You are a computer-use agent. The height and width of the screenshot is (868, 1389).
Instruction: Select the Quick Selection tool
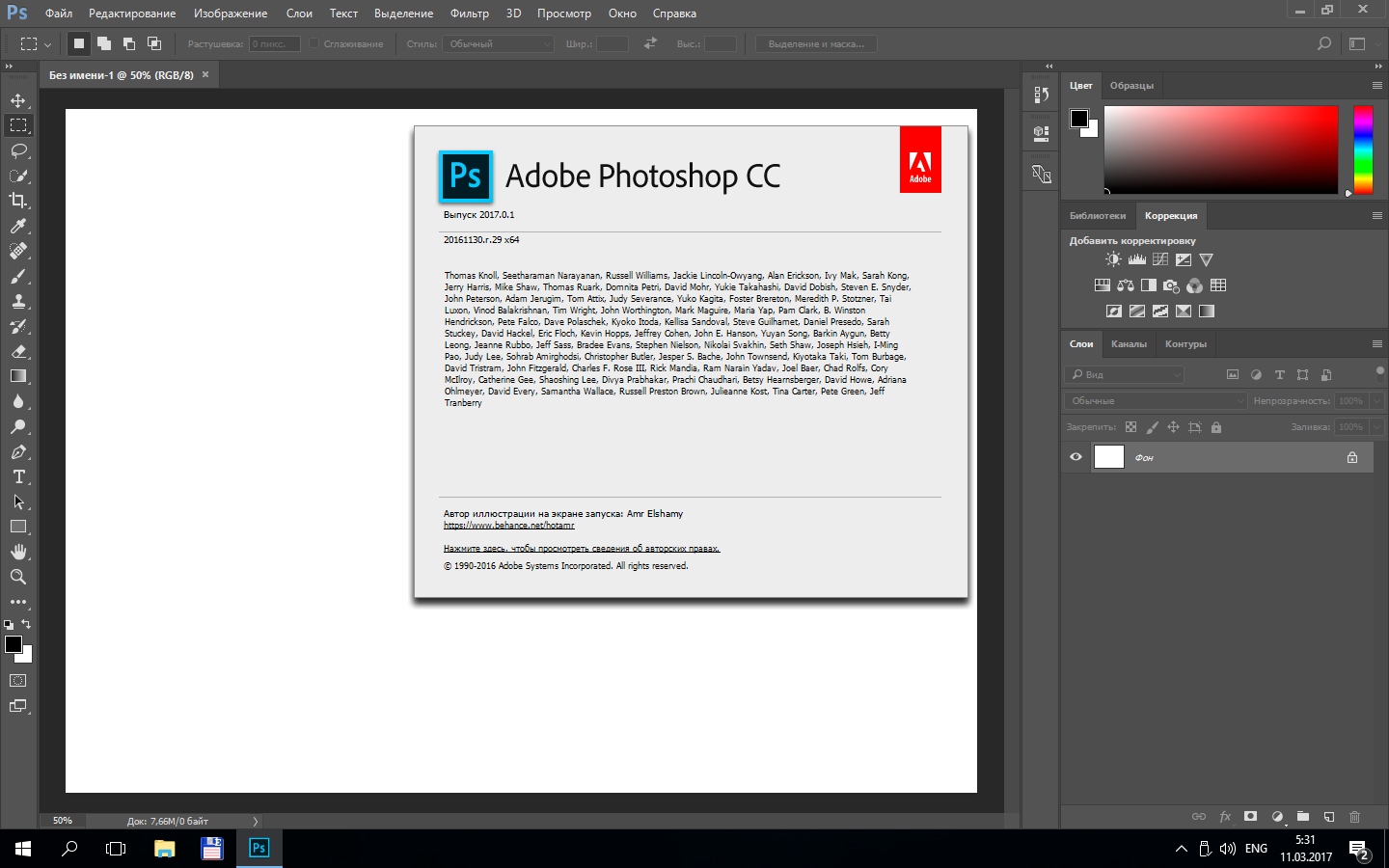coord(18,176)
